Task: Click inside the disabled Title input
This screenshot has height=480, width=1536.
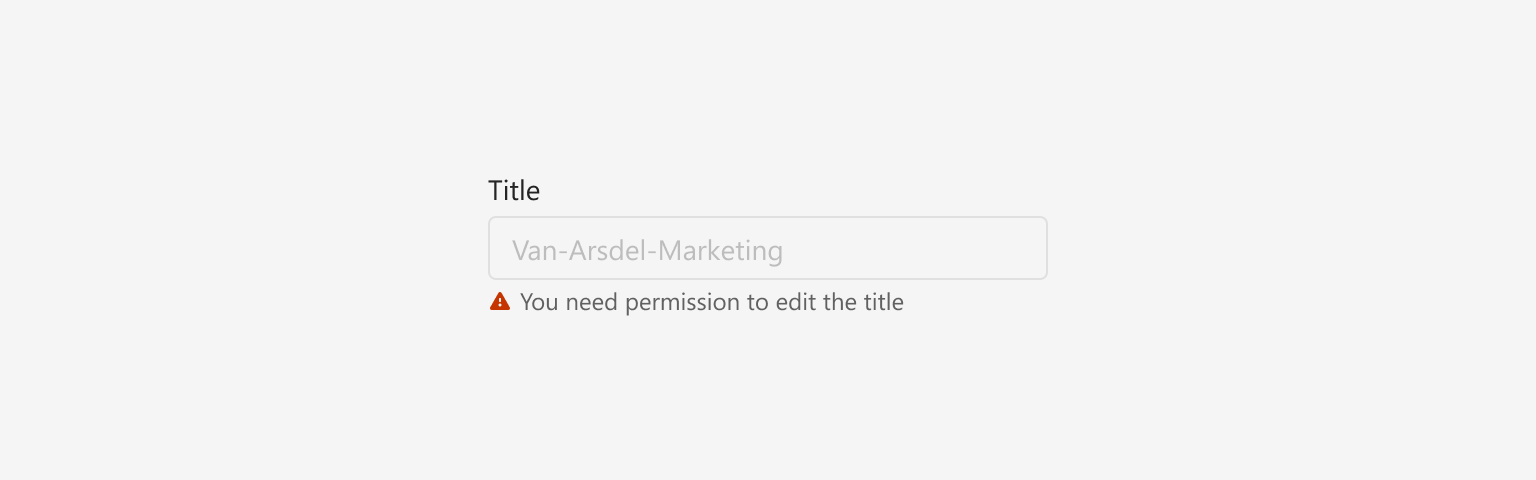Action: [768, 248]
